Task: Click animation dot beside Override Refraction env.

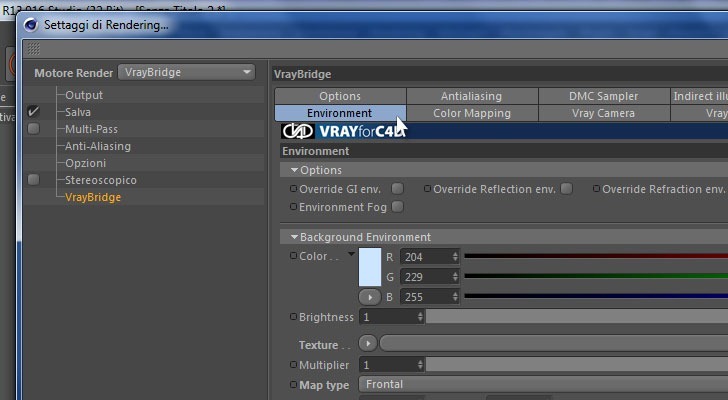Action: coord(596,189)
